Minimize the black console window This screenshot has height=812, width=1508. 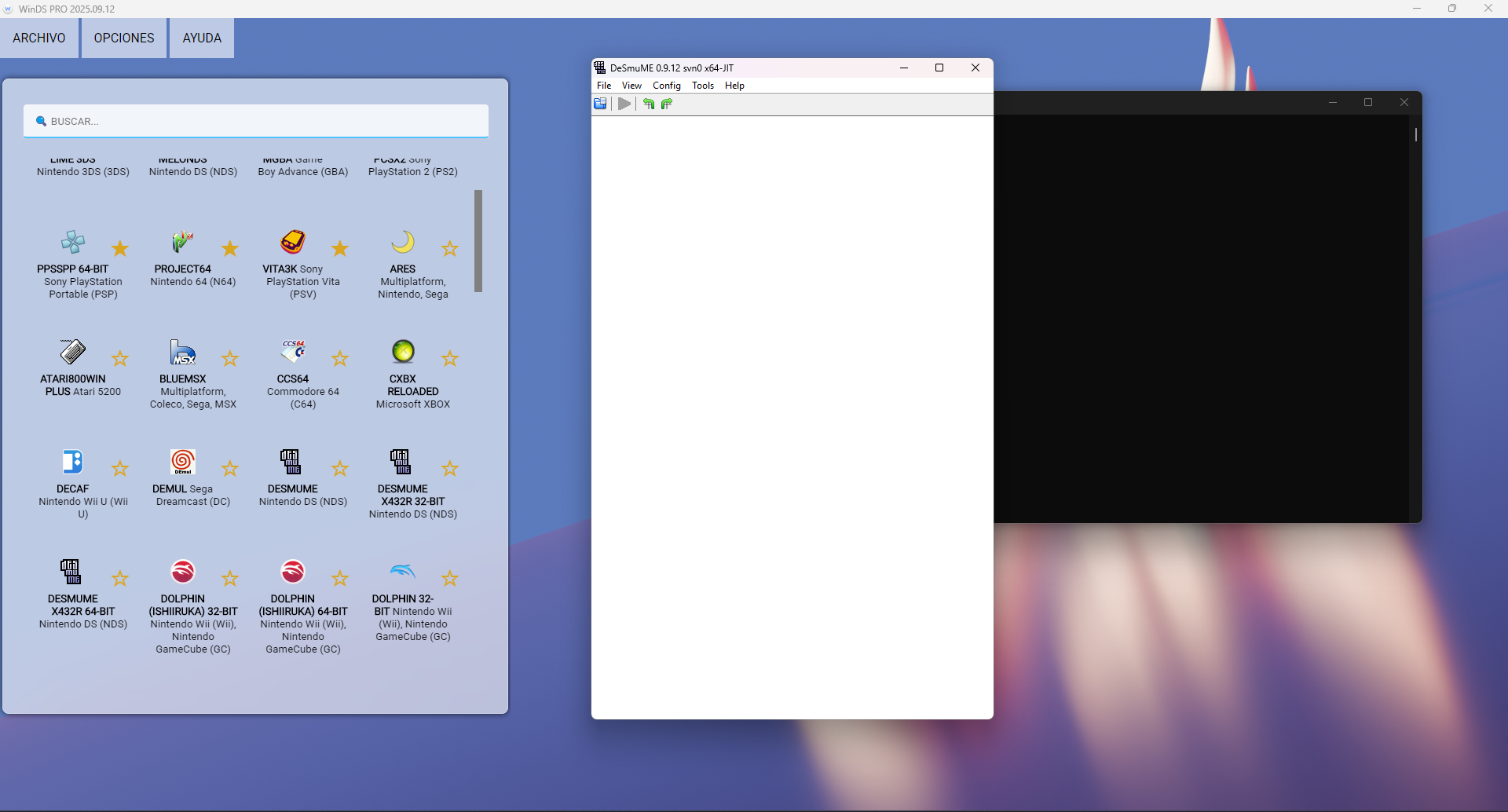(x=1333, y=102)
